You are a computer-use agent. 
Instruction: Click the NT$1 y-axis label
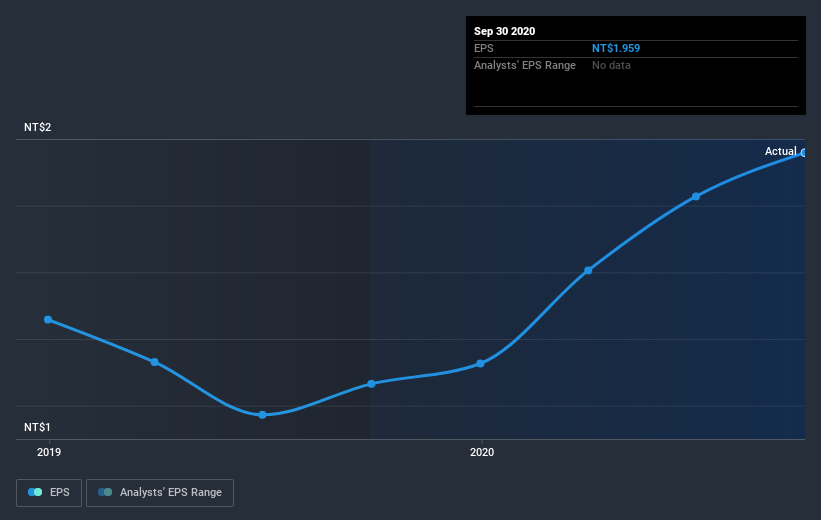click(37, 427)
